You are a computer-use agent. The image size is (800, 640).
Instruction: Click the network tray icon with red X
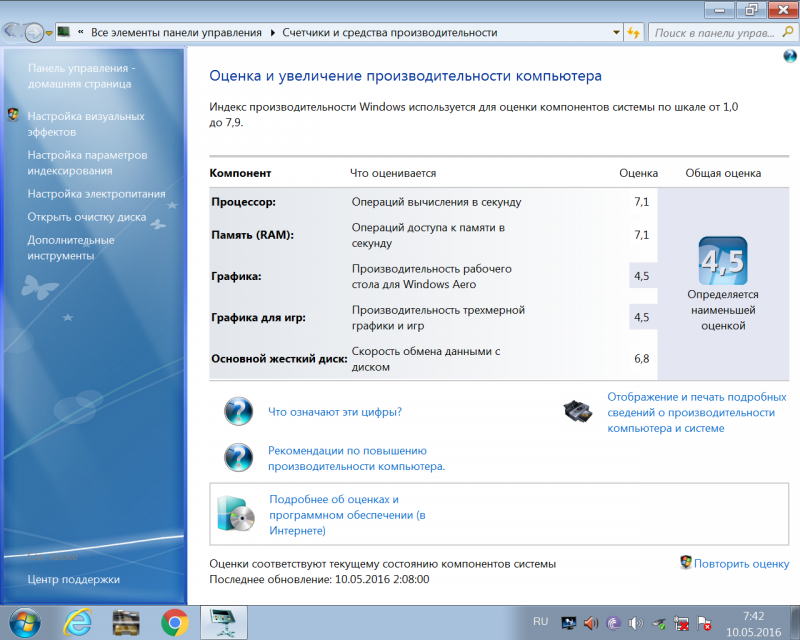pos(680,623)
